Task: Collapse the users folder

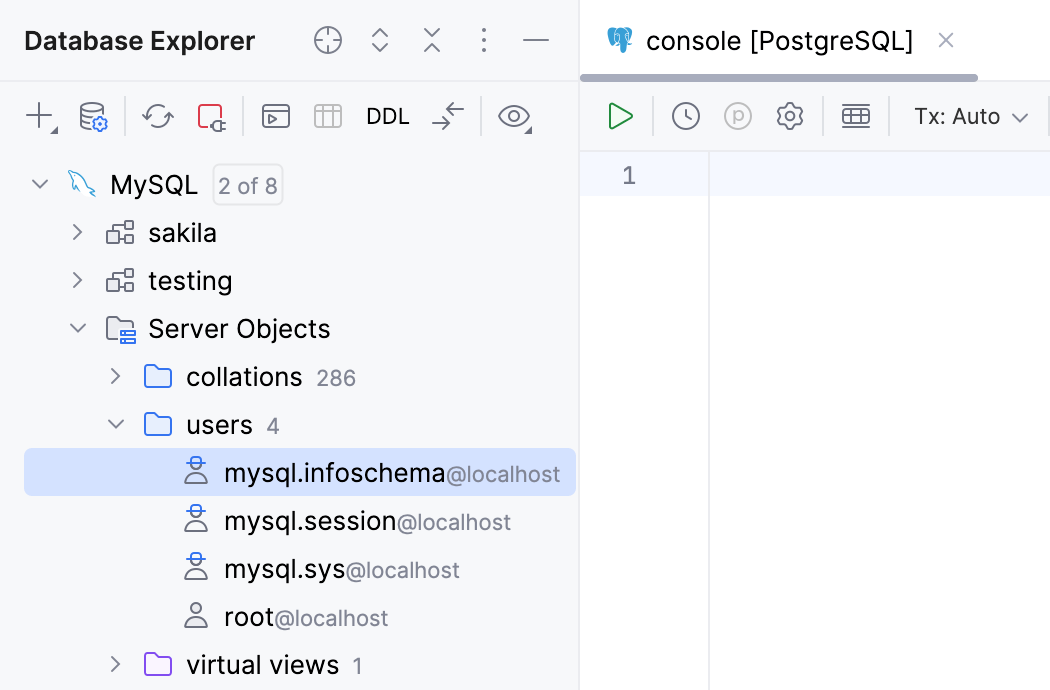Action: point(115,424)
